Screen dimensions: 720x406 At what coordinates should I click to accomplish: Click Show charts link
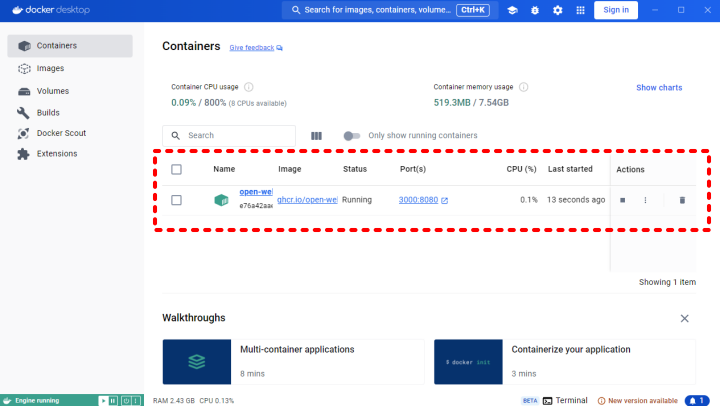[659, 88]
